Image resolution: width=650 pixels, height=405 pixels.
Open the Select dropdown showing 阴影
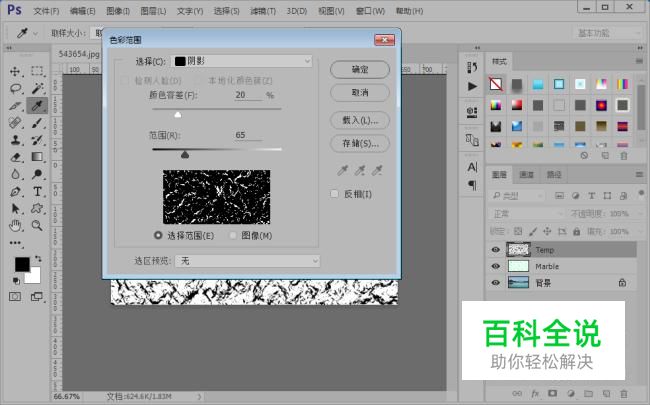pyautogui.click(x=242, y=61)
